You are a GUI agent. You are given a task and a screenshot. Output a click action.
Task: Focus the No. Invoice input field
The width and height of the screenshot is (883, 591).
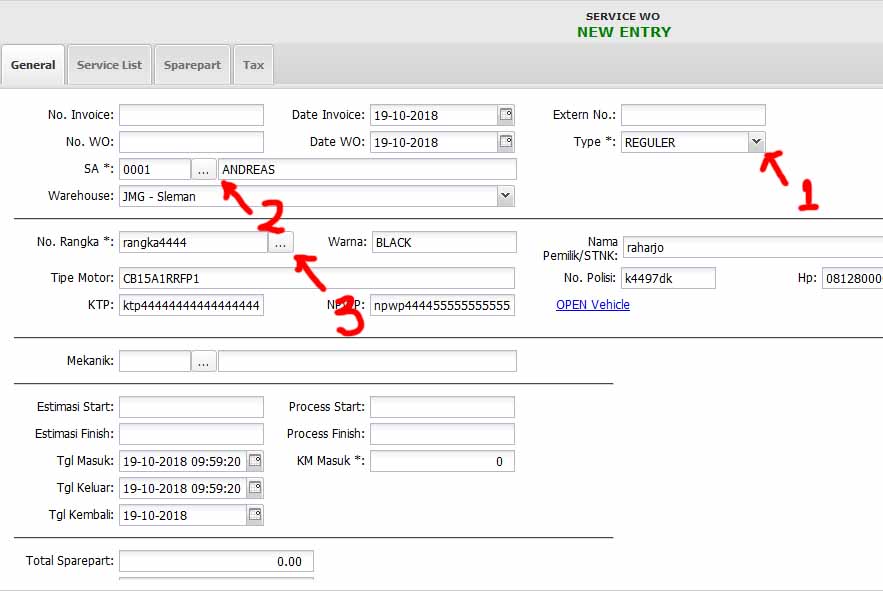(191, 115)
